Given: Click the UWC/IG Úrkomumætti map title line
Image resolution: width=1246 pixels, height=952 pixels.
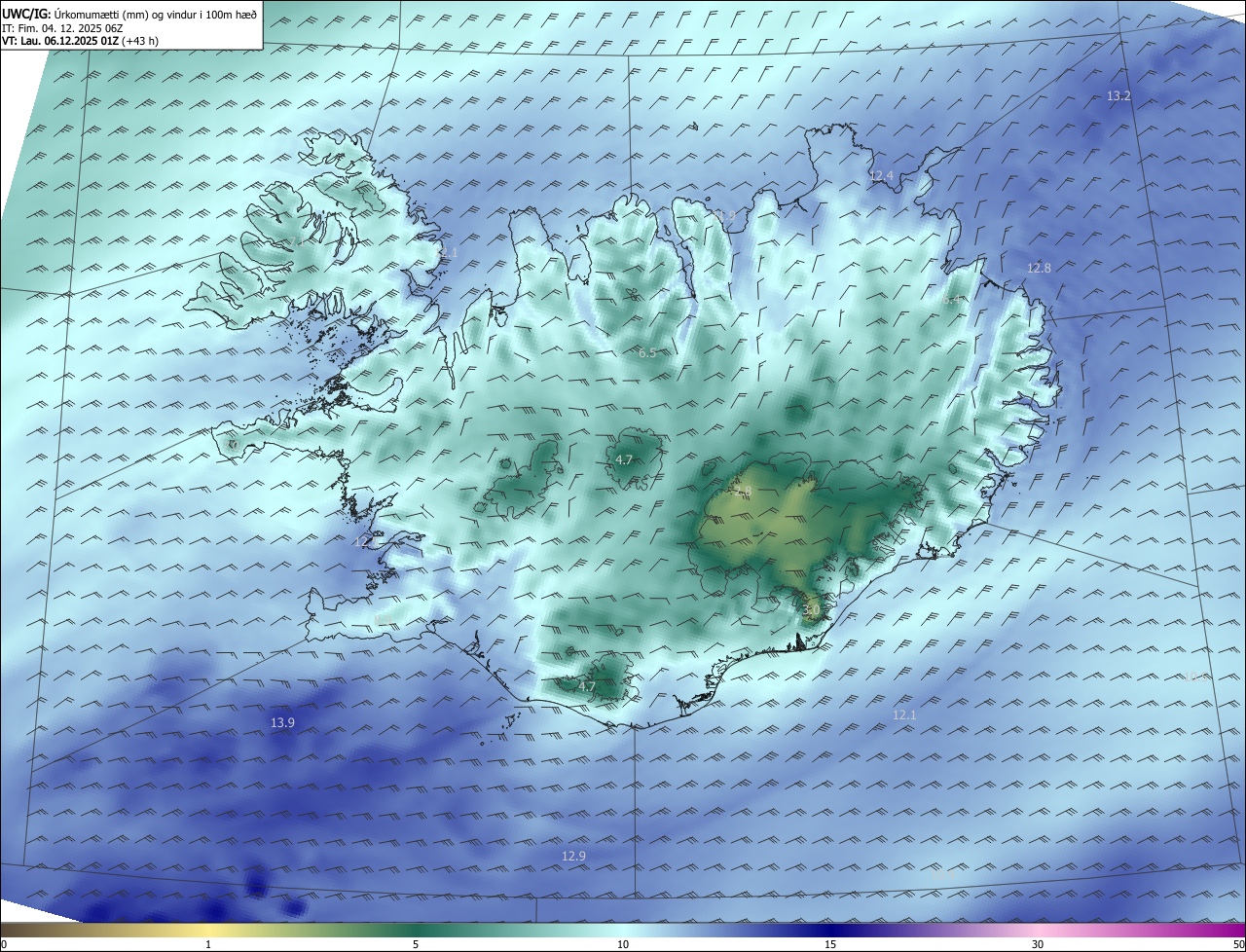Looking at the screenshot, I should [x=129, y=14].
